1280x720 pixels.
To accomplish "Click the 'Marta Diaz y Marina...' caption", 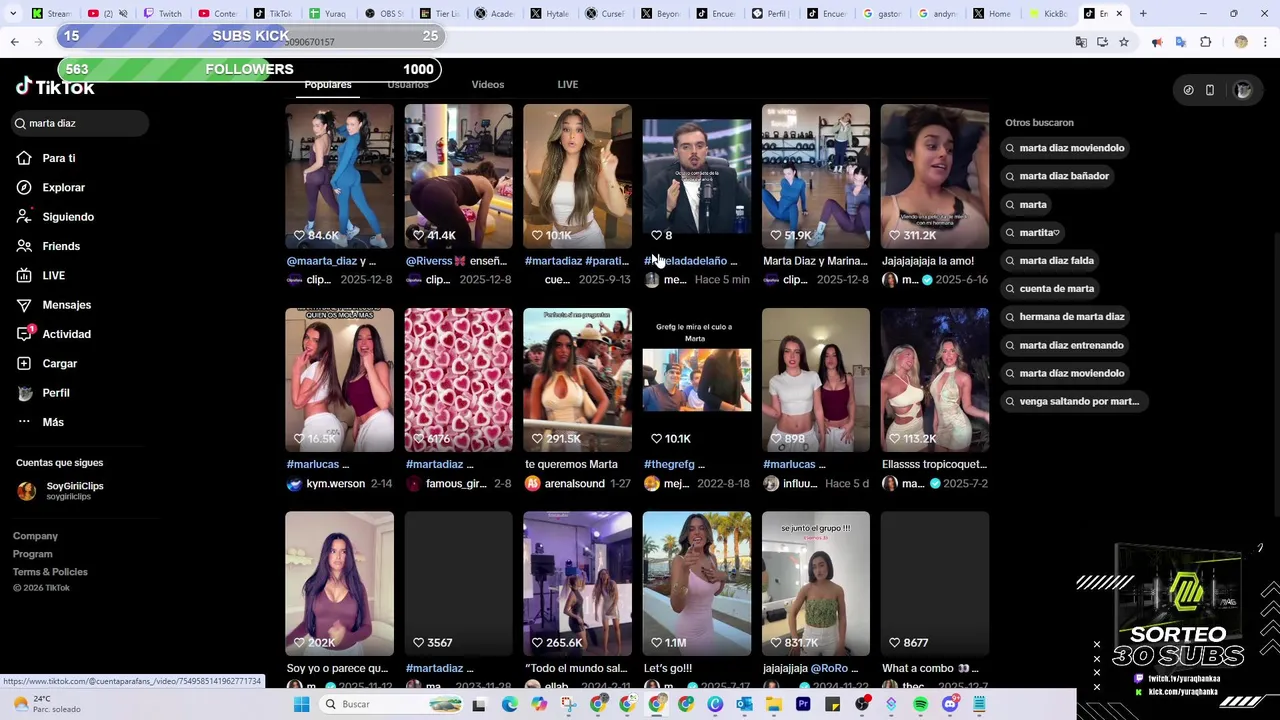I will [x=815, y=261].
